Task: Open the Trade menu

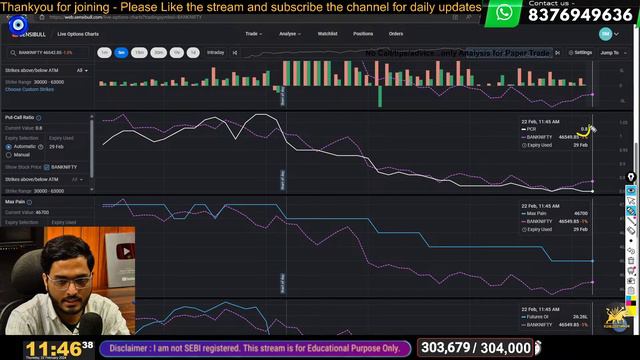Action: pos(253,34)
